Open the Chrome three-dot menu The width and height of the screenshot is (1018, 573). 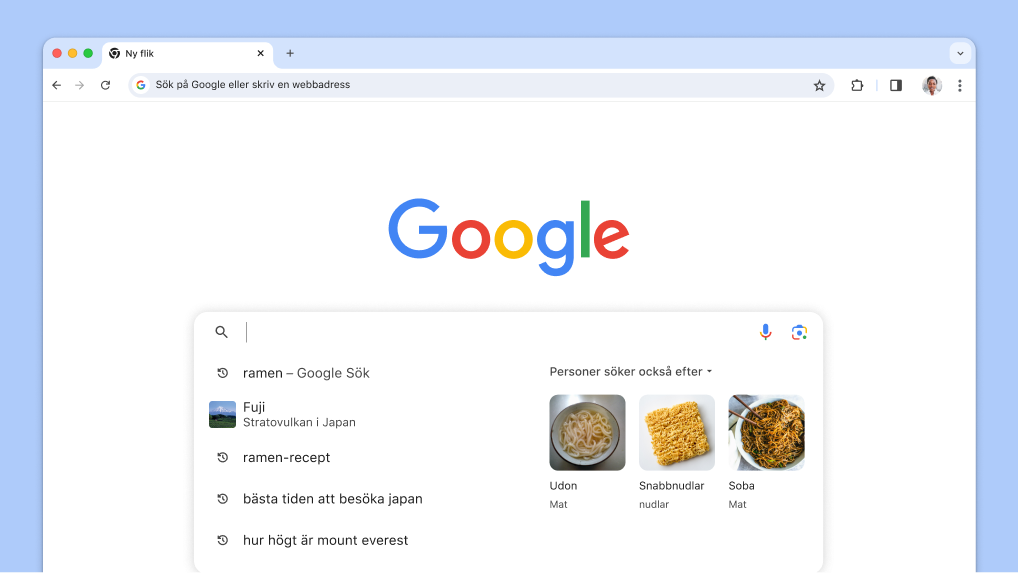[960, 85]
